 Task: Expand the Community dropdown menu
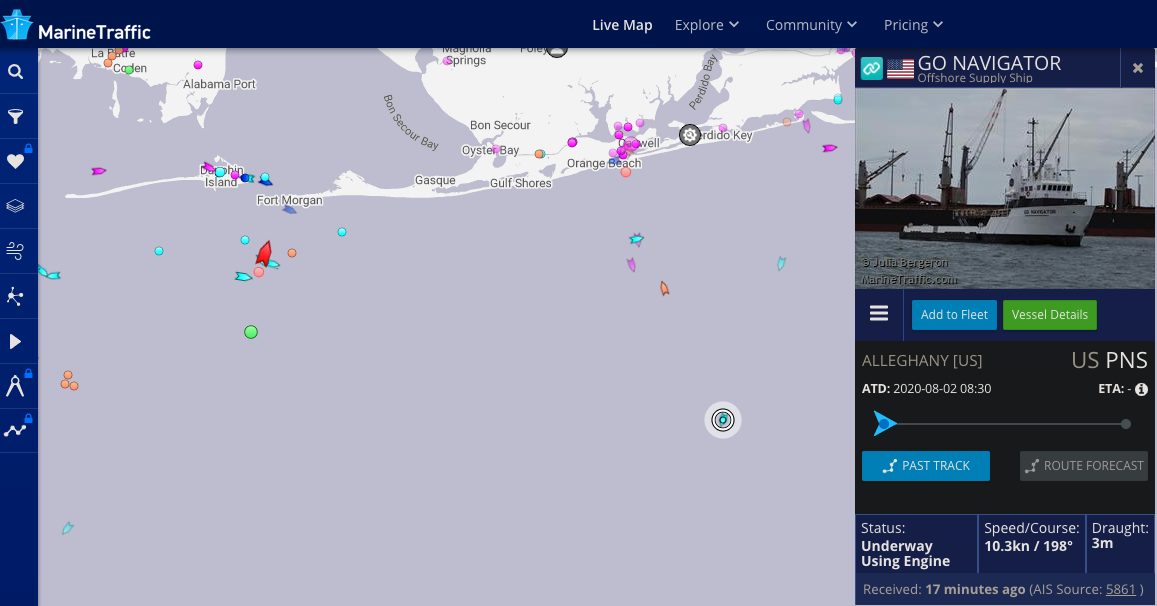pyautogui.click(x=811, y=25)
